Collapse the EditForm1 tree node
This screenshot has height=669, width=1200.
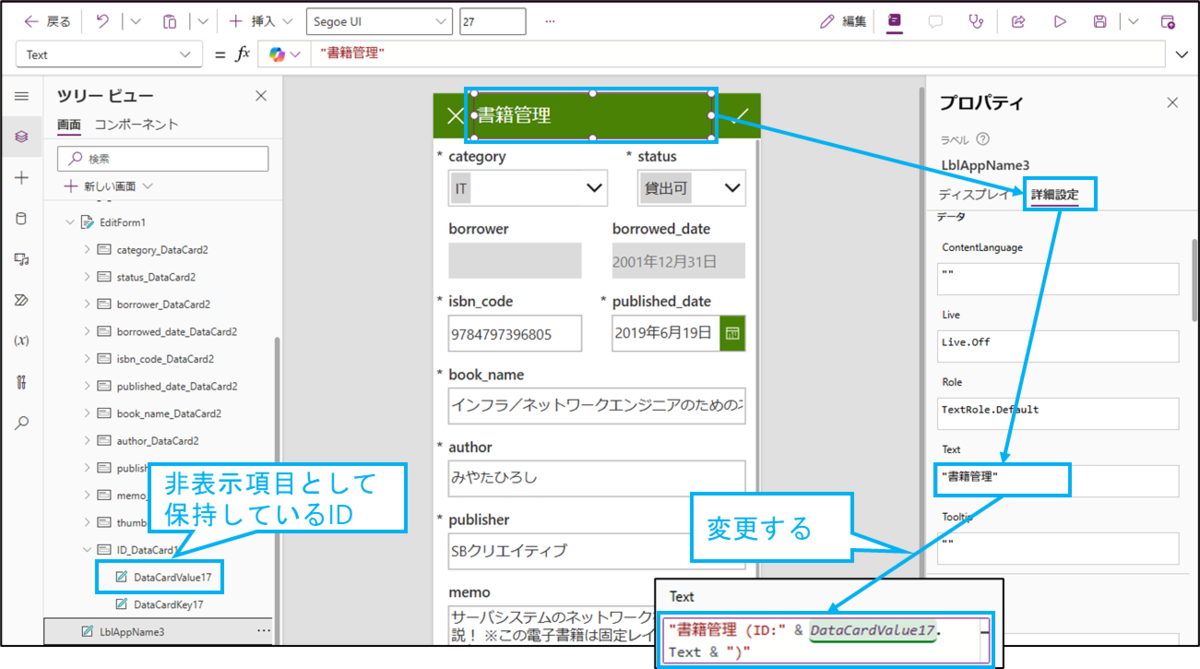click(69, 222)
